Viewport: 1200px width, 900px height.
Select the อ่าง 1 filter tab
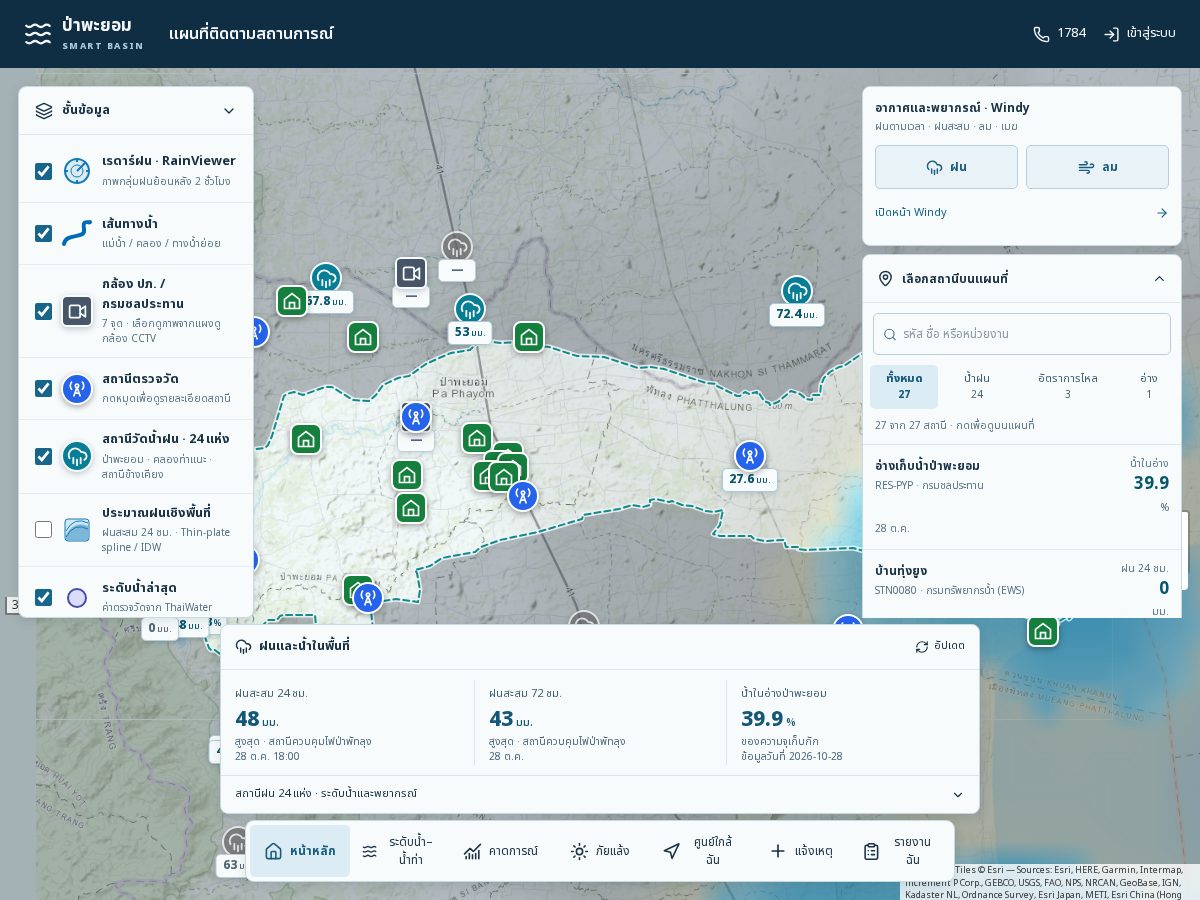1149,387
